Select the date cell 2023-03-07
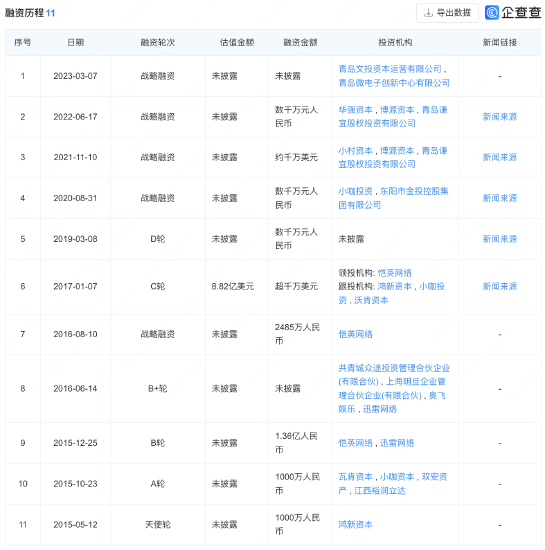The height and width of the screenshot is (550, 545). coord(75,76)
